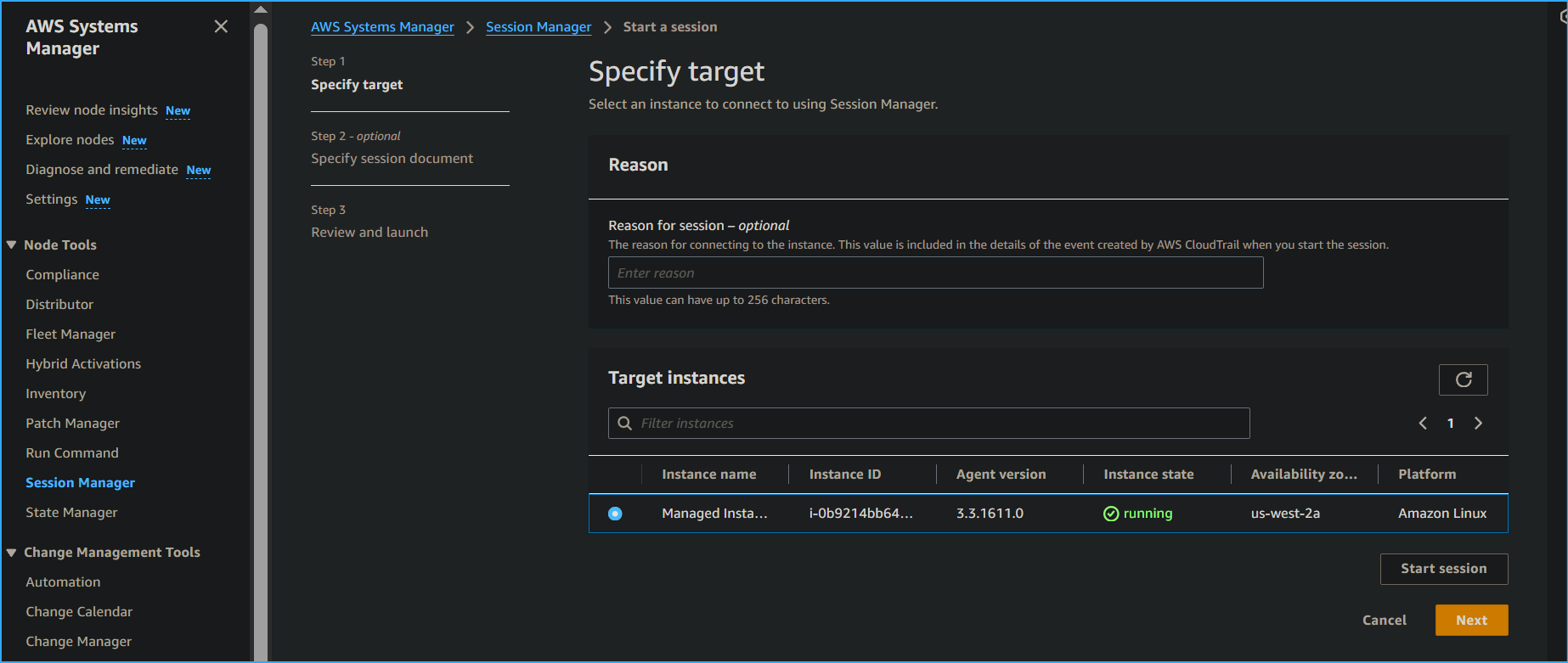This screenshot has width=1568, height=663.
Task: Open Inventory page
Action: pos(55,394)
